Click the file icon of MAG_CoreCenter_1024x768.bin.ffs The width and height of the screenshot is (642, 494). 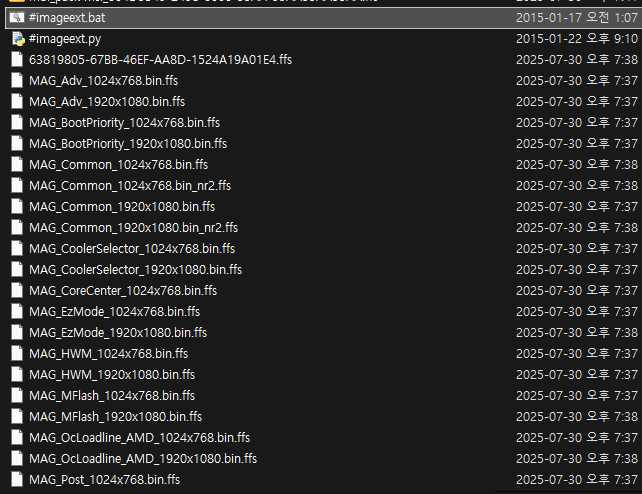point(17,291)
